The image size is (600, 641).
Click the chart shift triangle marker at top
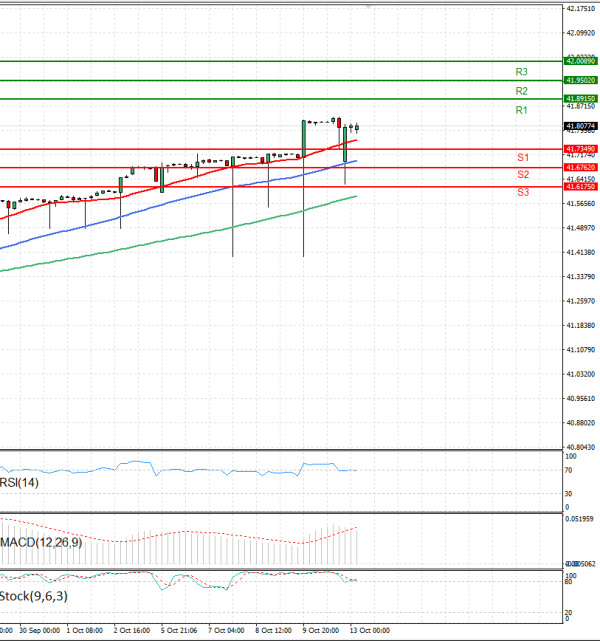tap(367, 6)
